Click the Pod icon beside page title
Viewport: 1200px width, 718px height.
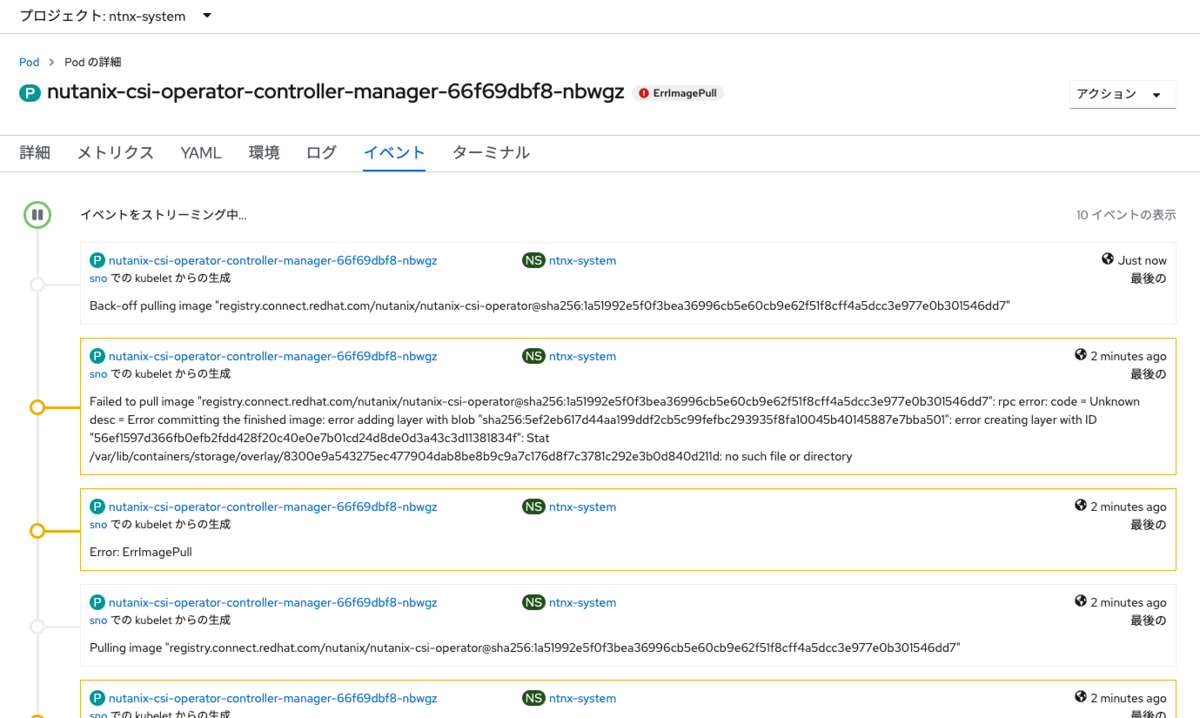point(30,93)
